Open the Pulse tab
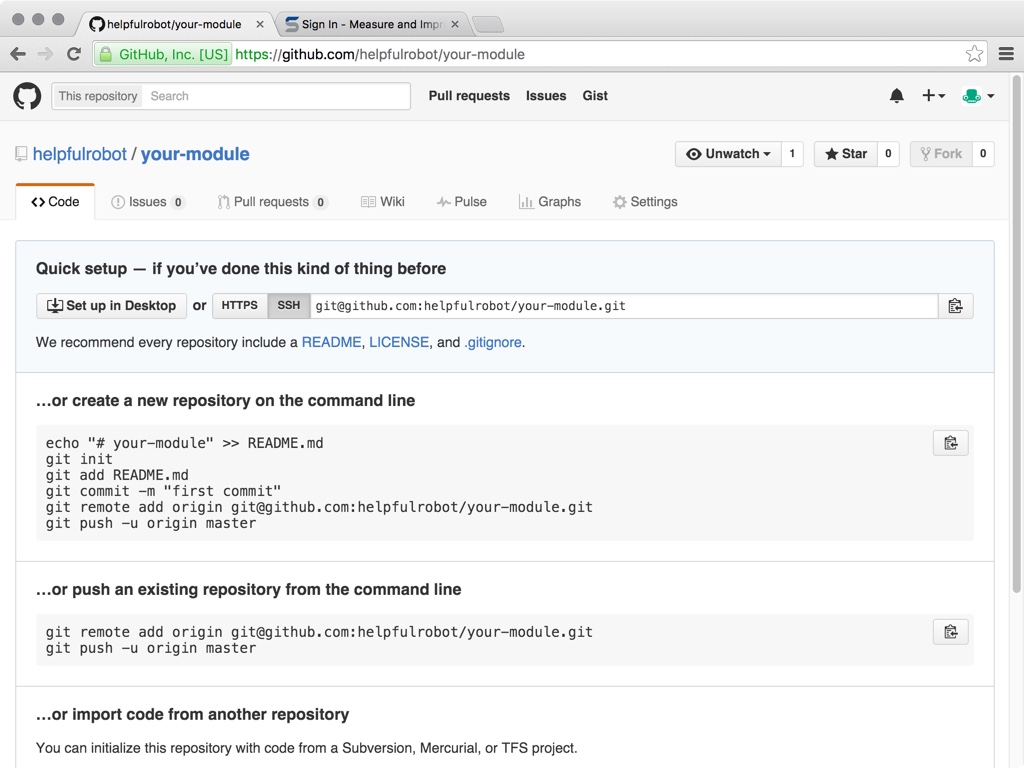Screen dimensions: 1024x768 coord(462,202)
